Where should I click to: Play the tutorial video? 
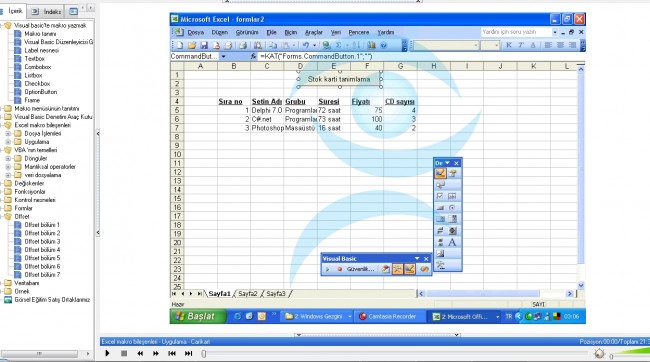point(107,353)
